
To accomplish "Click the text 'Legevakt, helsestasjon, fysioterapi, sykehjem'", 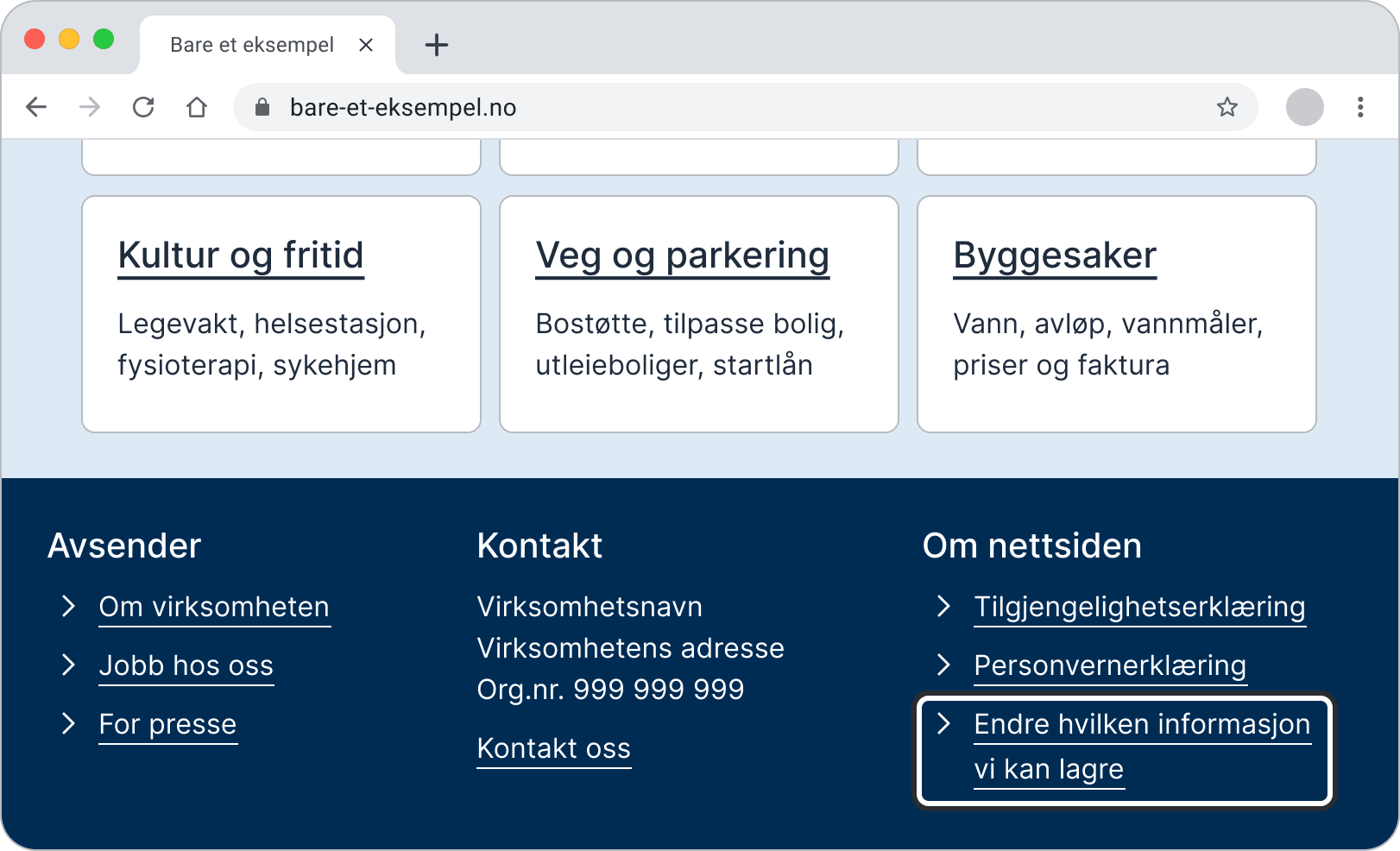I will (x=272, y=344).
